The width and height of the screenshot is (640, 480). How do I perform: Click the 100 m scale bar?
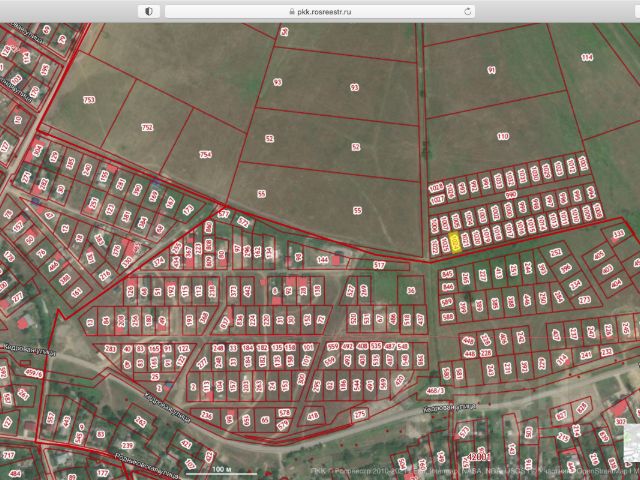(x=218, y=471)
